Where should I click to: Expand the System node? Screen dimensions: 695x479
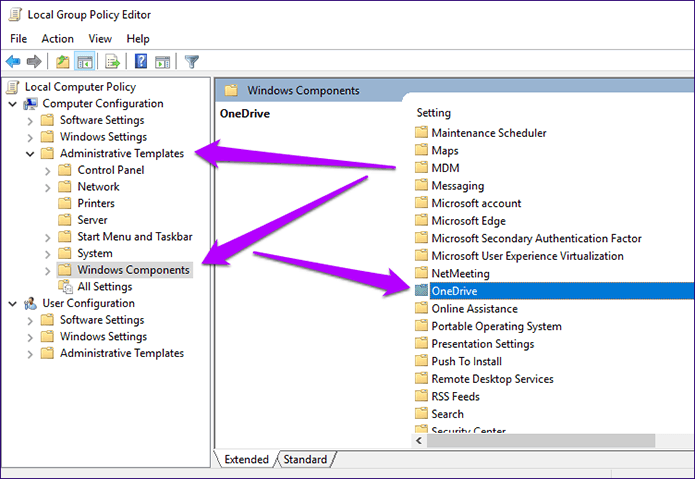click(47, 254)
